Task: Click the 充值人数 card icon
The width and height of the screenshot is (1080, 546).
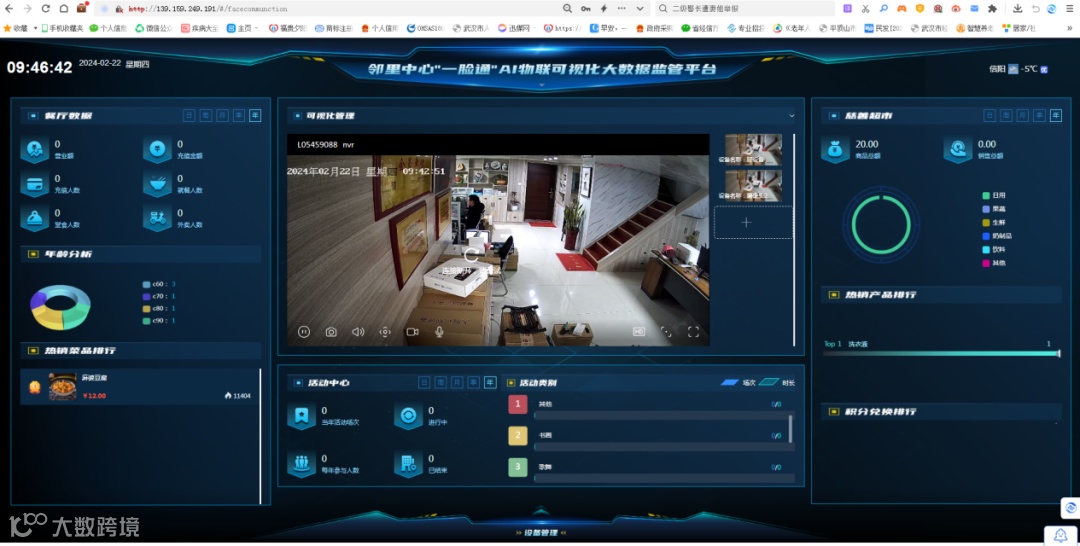Action: coord(34,184)
